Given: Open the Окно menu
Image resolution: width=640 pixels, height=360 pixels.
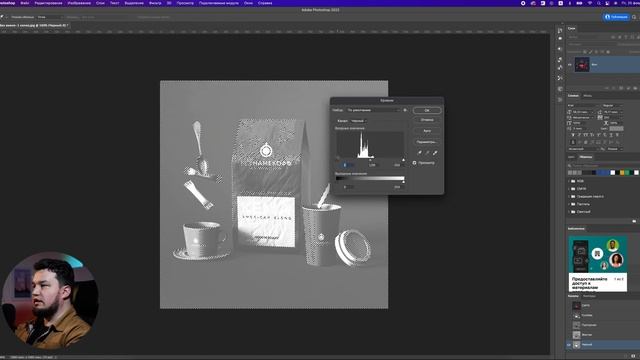Looking at the screenshot, I should (248, 3).
